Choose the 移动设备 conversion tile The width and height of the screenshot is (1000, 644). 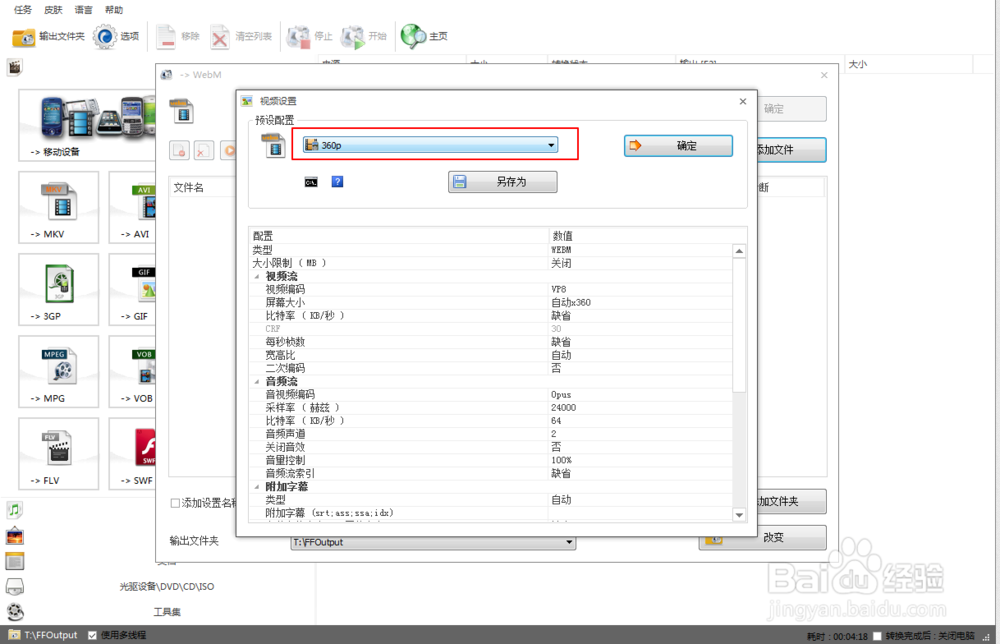tap(87, 125)
